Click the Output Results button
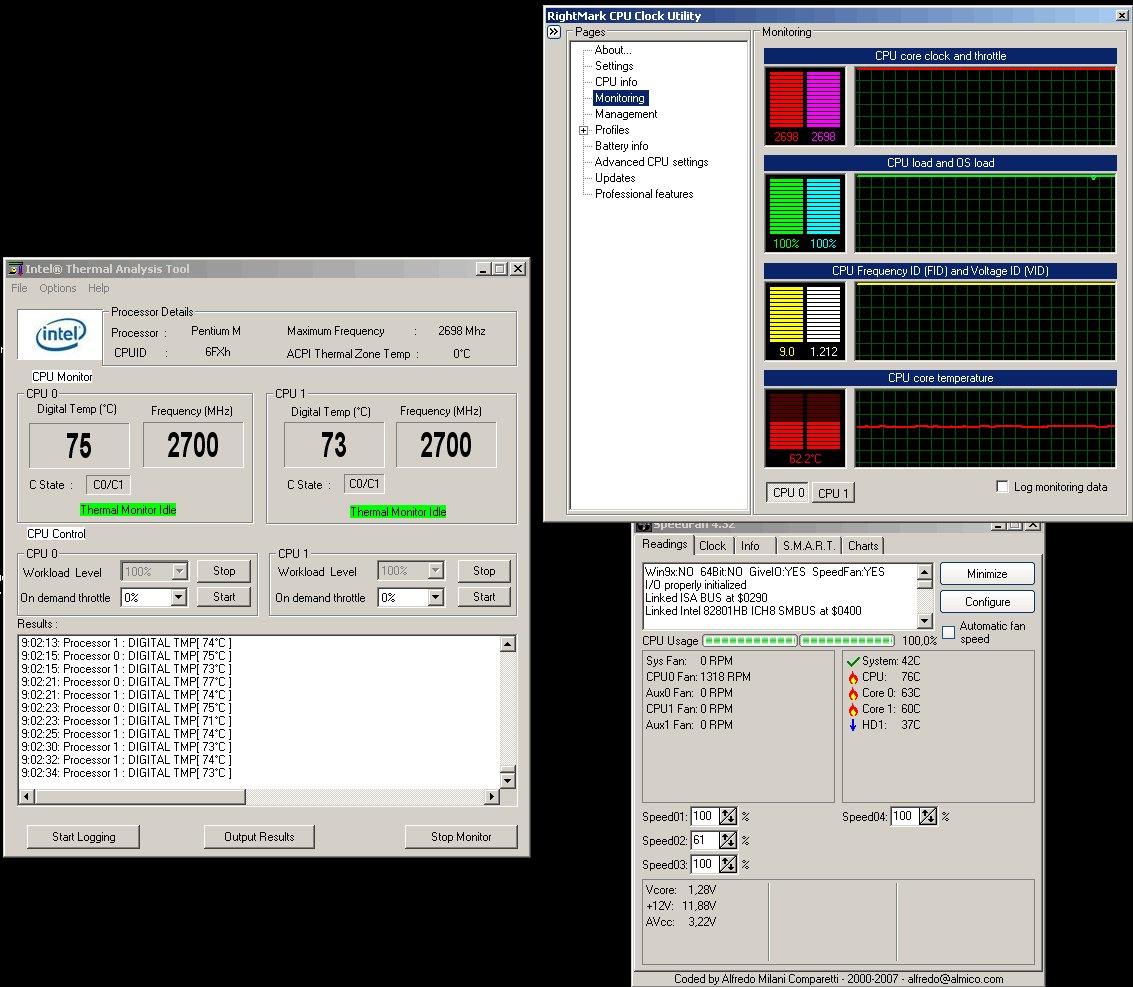This screenshot has height=987, width=1133. point(259,837)
